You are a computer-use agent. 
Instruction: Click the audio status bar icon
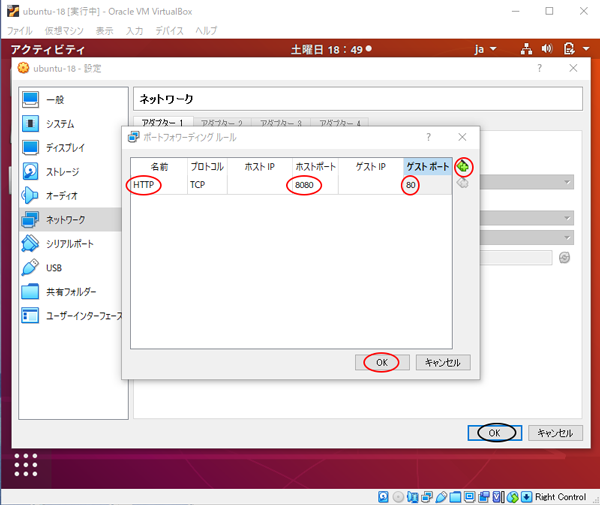point(412,497)
